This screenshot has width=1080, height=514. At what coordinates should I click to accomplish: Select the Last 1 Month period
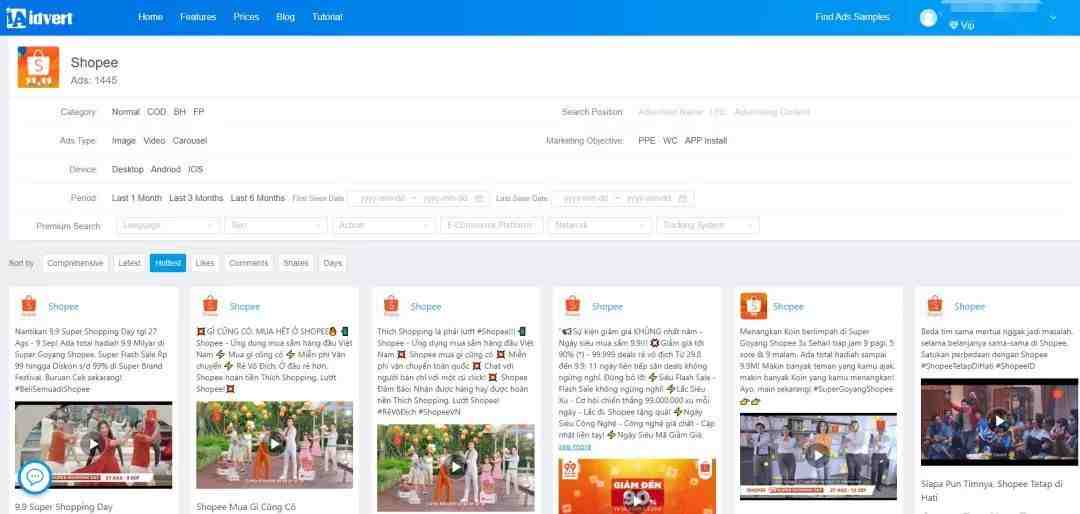click(x=136, y=198)
